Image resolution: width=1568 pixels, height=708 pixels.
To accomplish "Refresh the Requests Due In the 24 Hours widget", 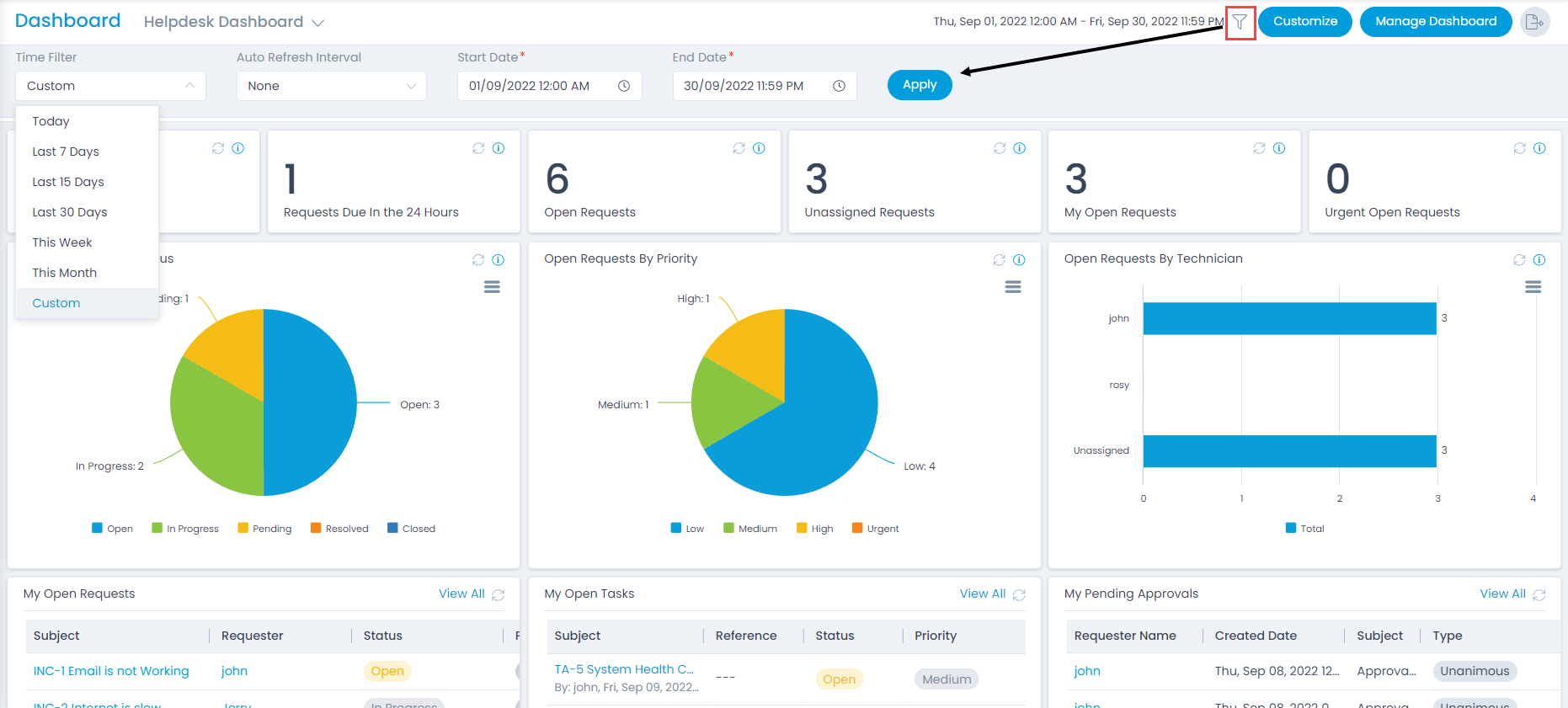I will [x=478, y=148].
